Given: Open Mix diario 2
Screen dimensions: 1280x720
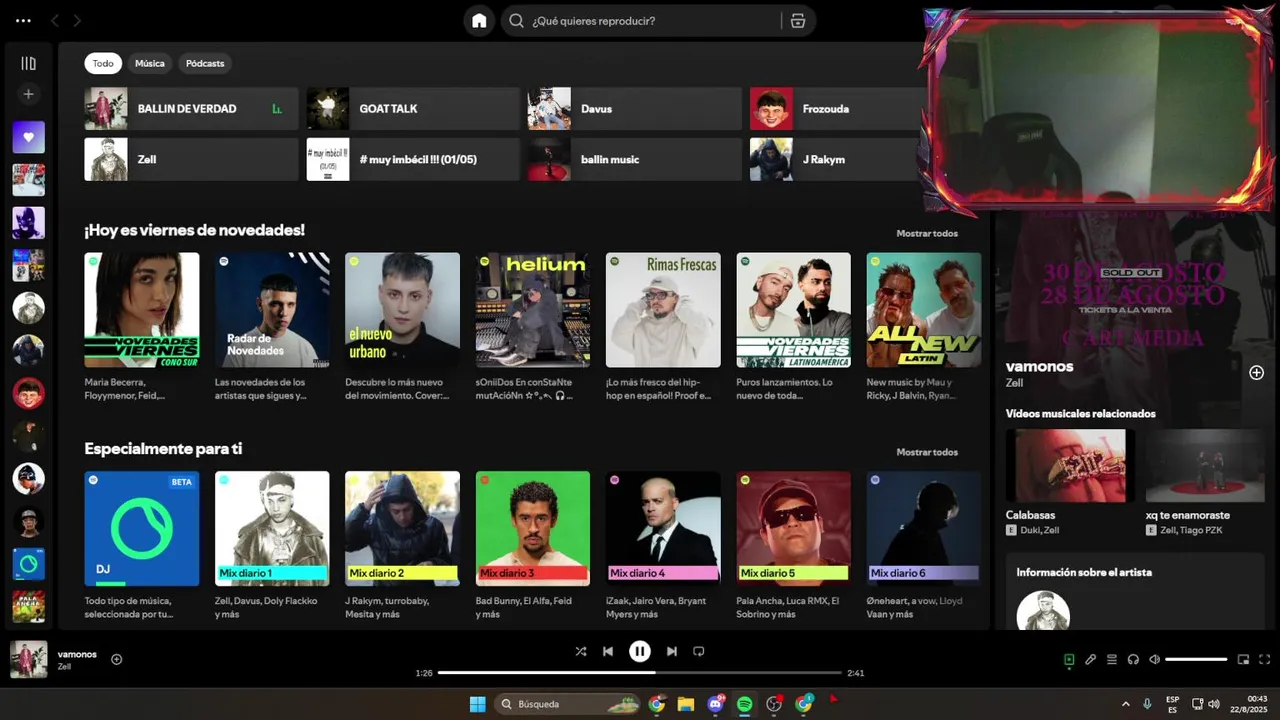Looking at the screenshot, I should (x=402, y=529).
